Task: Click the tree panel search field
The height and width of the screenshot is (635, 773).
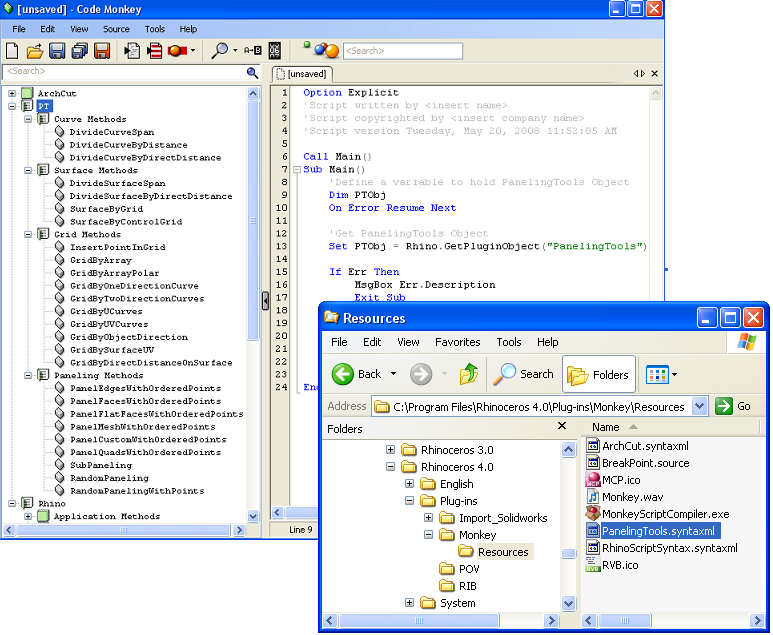Action: [124, 72]
